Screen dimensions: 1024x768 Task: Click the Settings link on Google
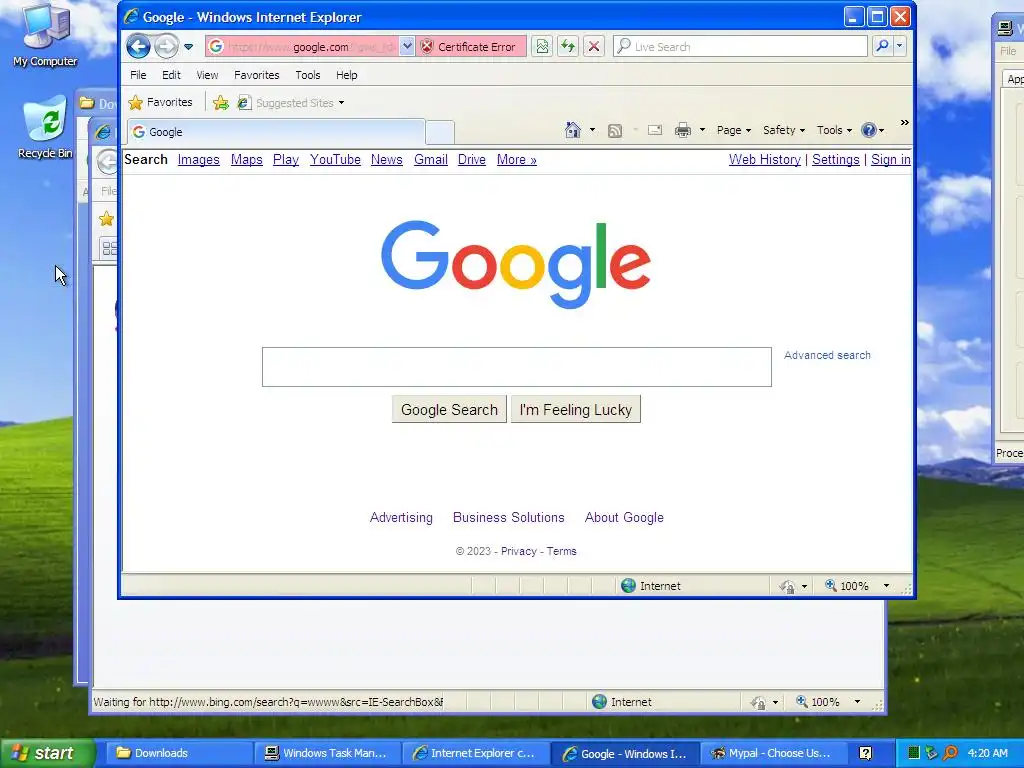[x=835, y=159]
